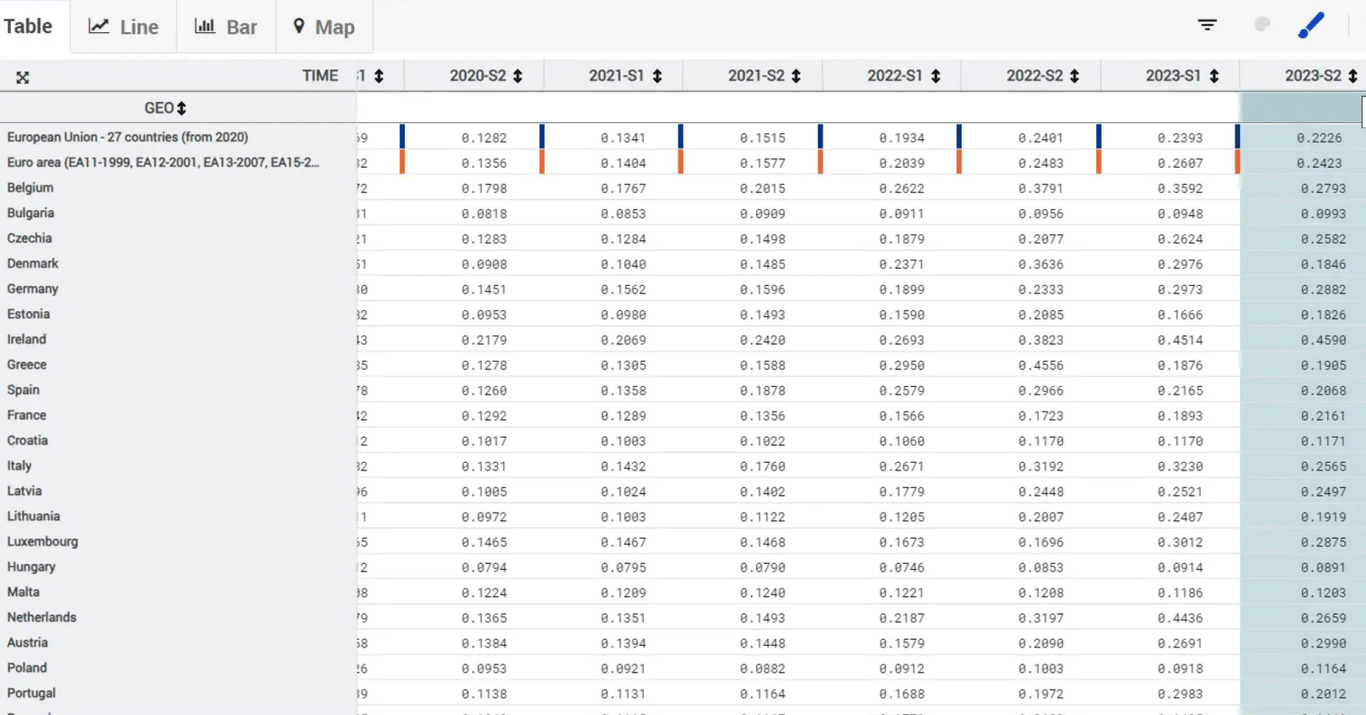Viewport: 1366px width, 715px height.
Task: Sort by the 2022-S1 column arrows
Action: click(x=935, y=76)
